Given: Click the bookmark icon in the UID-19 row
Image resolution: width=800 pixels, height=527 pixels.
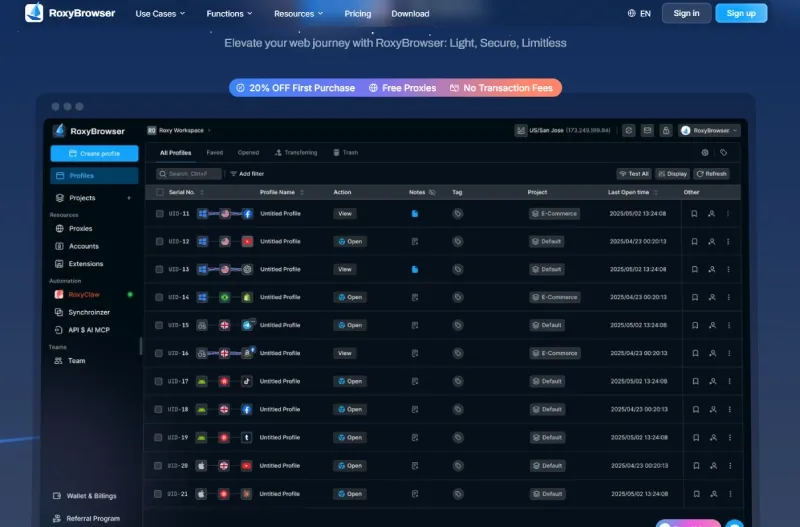Looking at the screenshot, I should click(x=696, y=437).
